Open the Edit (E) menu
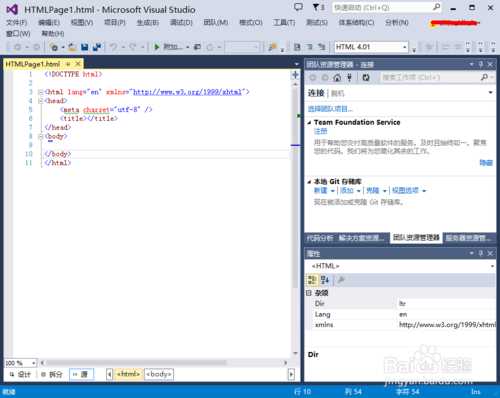 point(49,22)
